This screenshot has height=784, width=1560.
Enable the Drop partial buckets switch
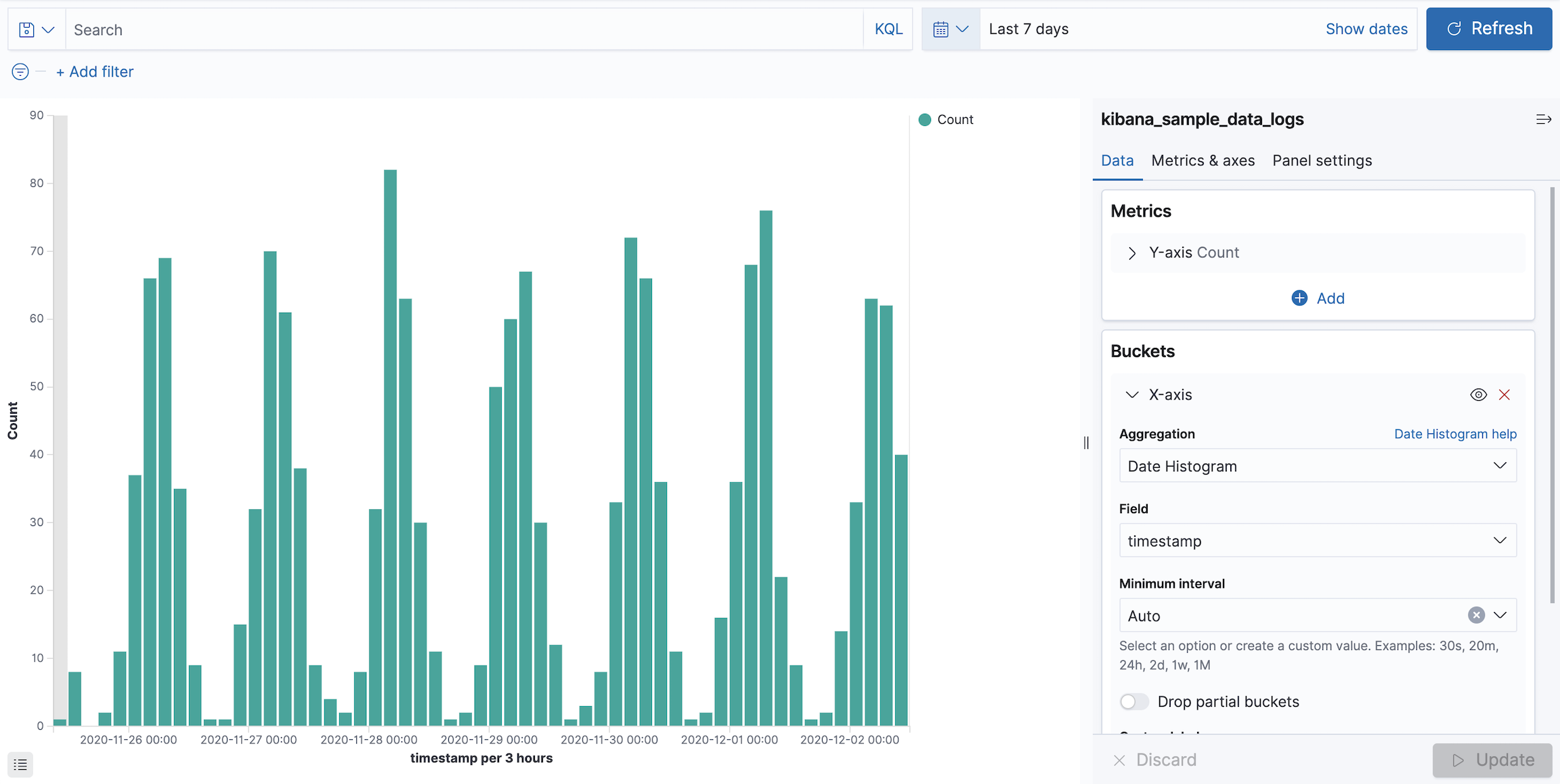tap(1134, 701)
